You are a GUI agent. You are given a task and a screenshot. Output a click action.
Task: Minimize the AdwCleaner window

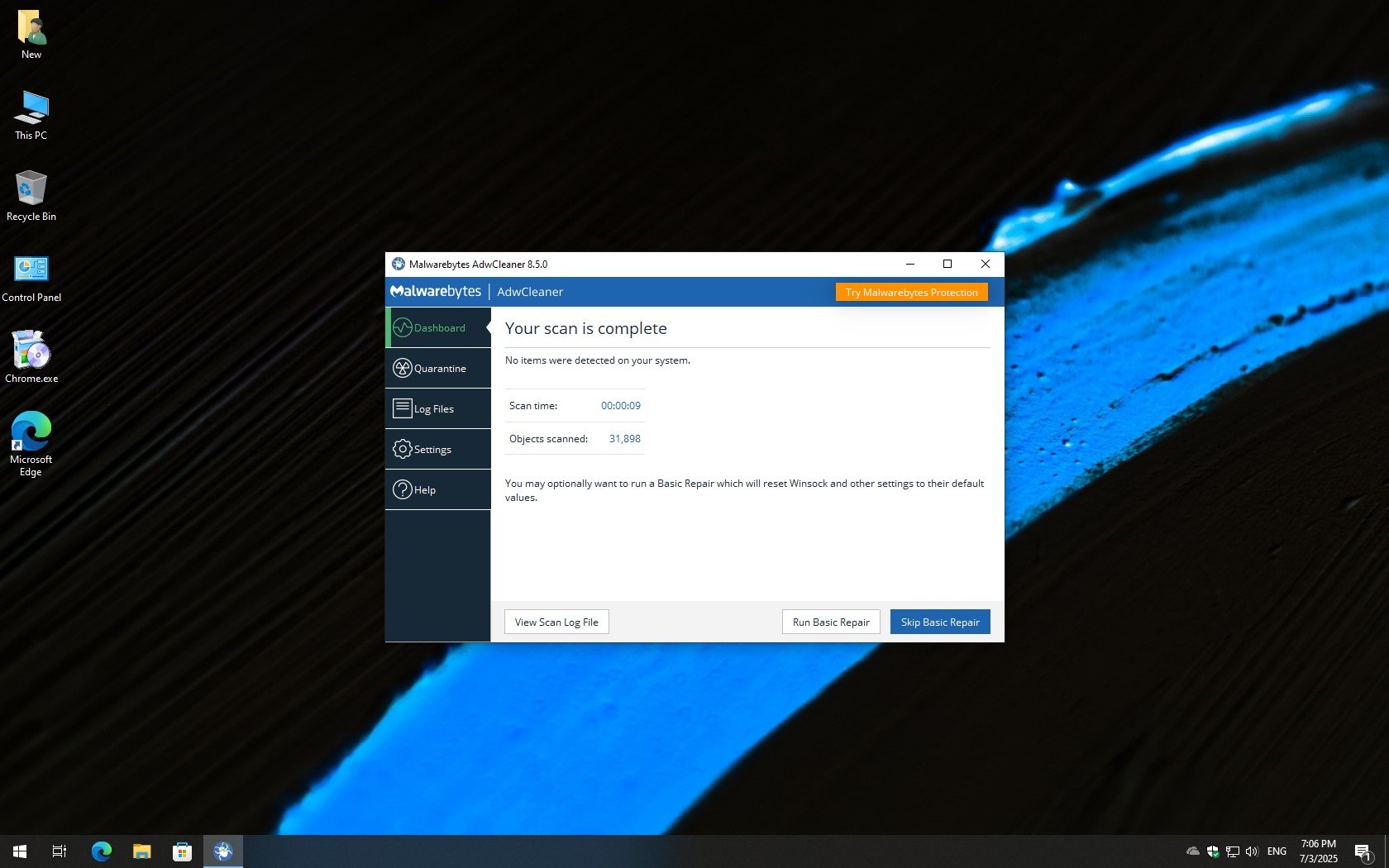[909, 264]
